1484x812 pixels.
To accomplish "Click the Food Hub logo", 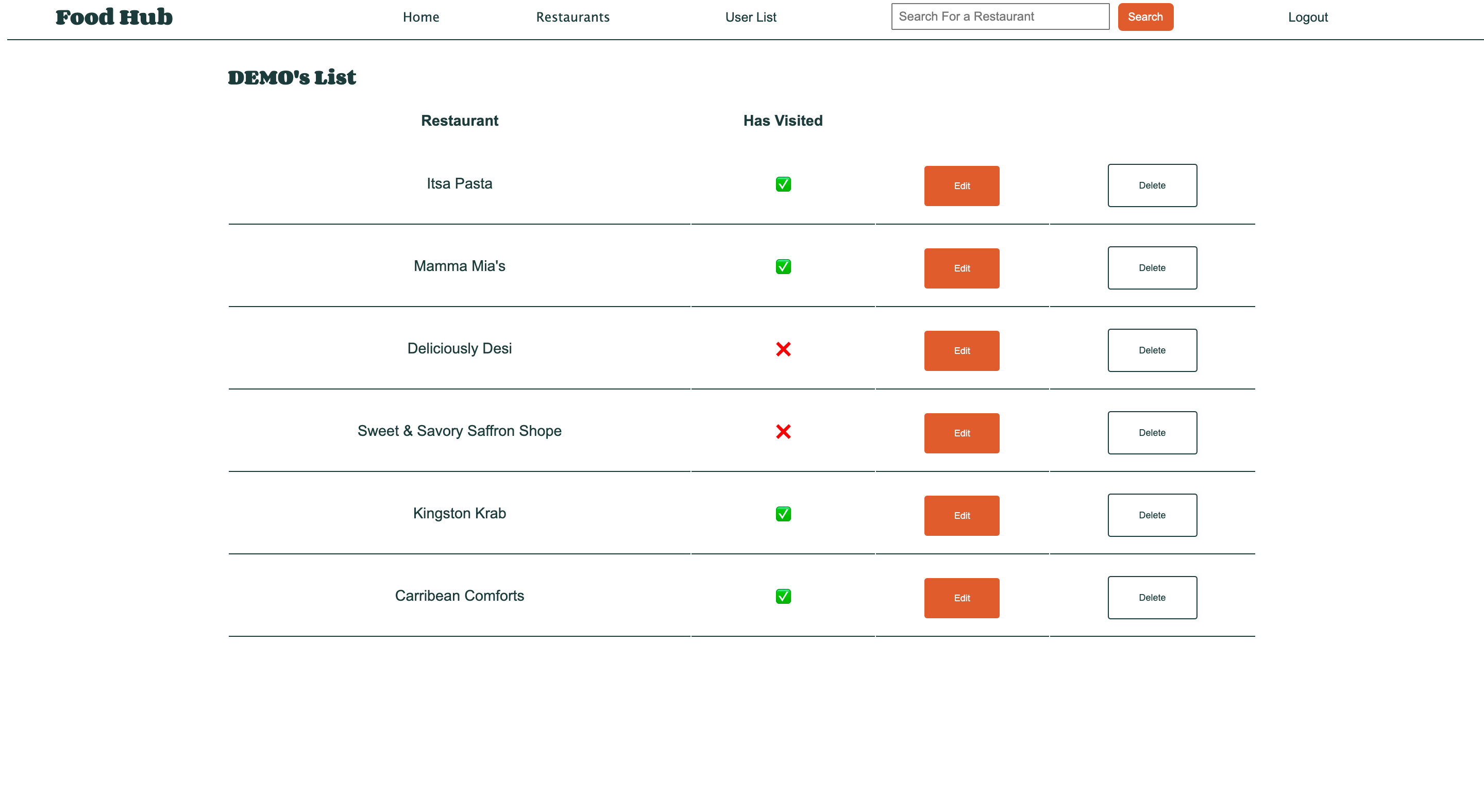I will 114,18.
